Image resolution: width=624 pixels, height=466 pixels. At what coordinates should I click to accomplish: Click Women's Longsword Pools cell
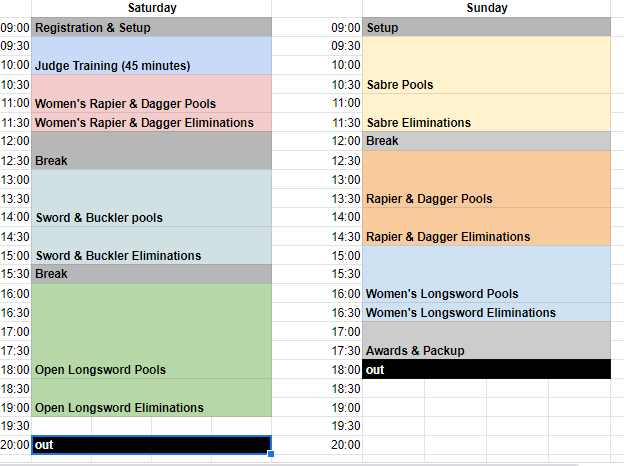point(486,274)
